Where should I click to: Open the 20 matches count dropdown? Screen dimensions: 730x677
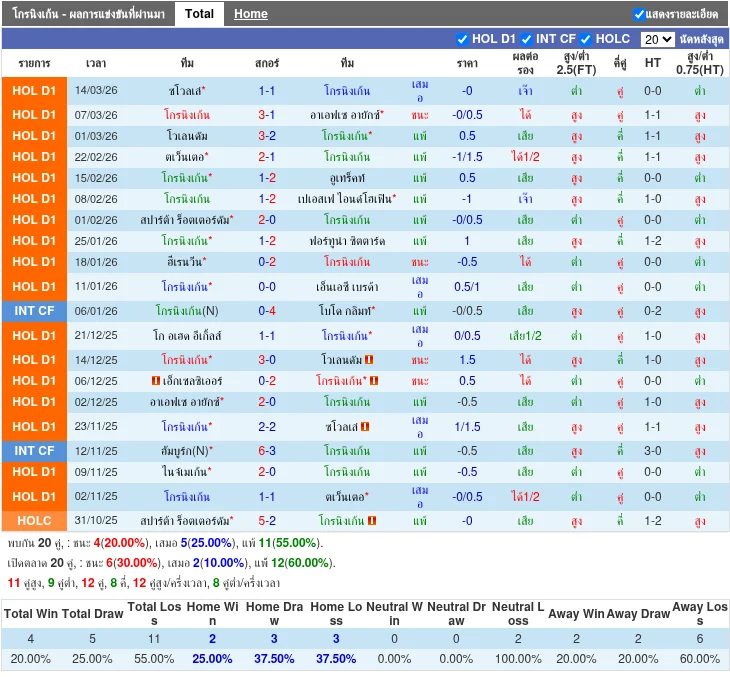point(657,39)
